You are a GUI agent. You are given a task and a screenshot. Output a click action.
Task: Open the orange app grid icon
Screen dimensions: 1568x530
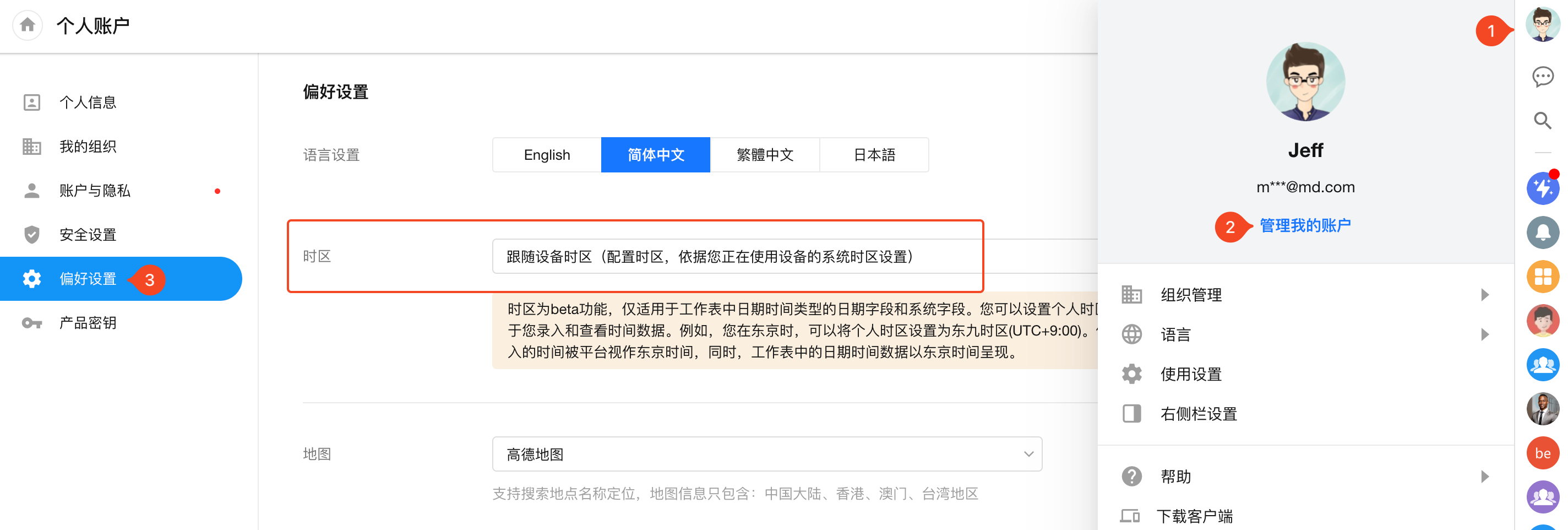(x=1542, y=277)
